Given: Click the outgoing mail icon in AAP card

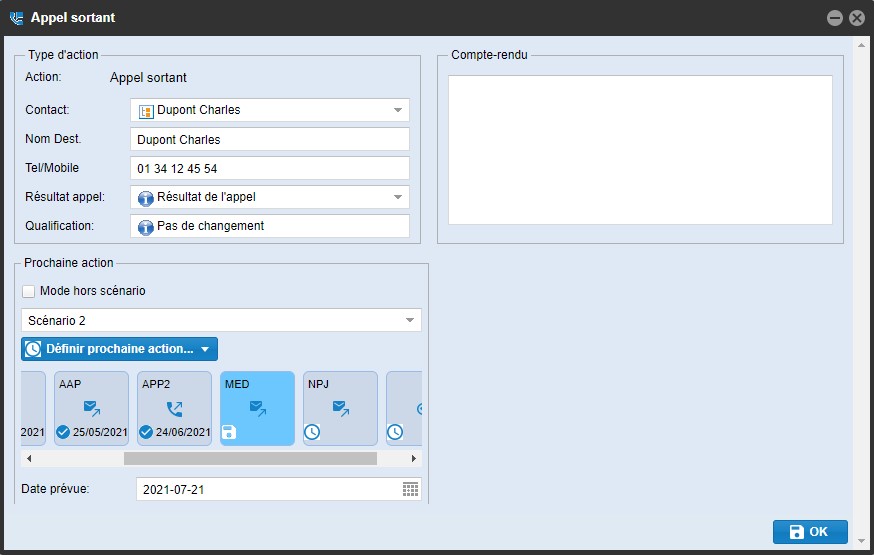Looking at the screenshot, I should tap(92, 408).
